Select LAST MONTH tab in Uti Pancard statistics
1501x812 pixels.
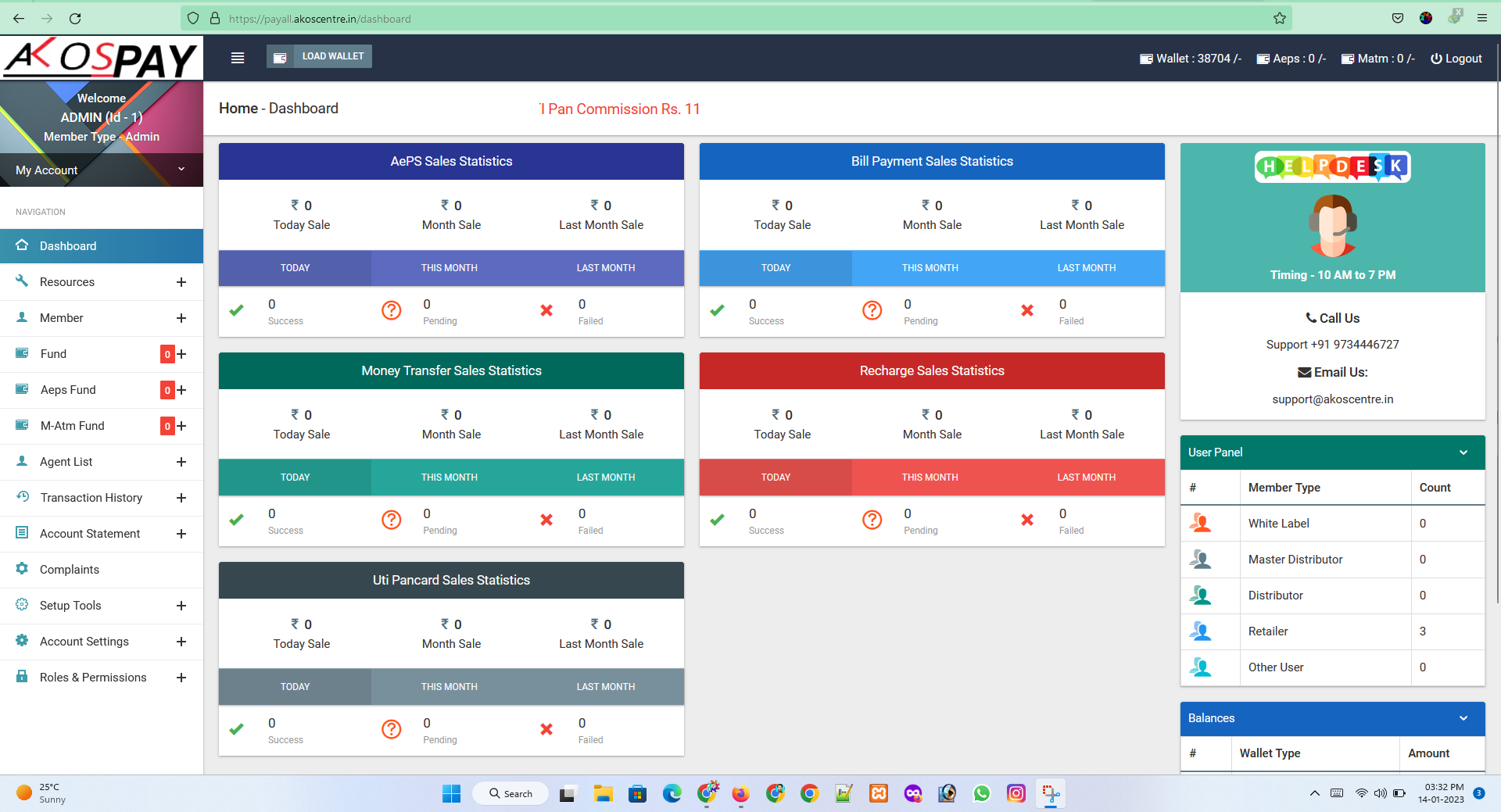[x=605, y=687]
